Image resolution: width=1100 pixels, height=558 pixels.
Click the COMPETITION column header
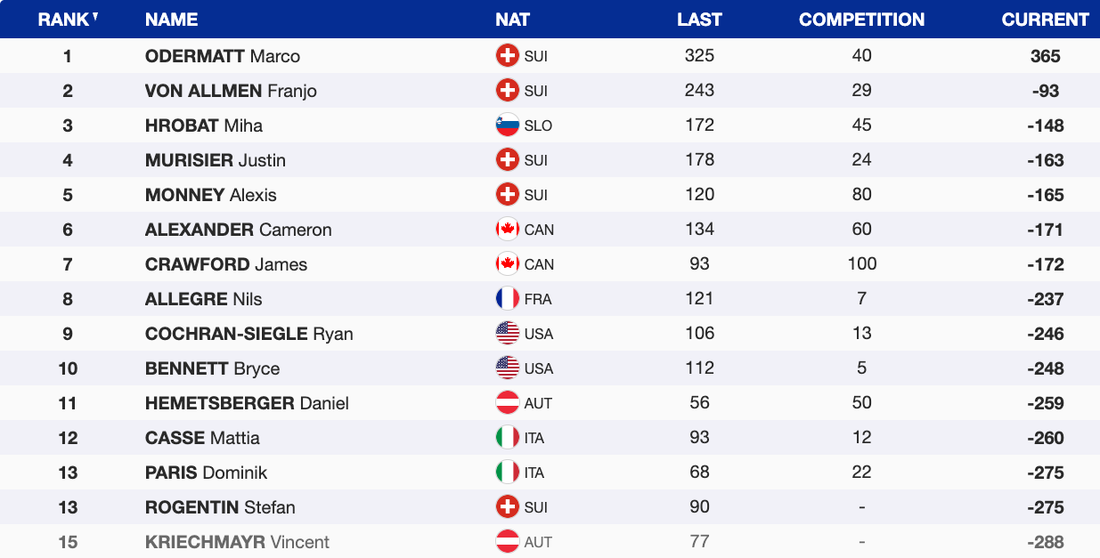tap(861, 19)
